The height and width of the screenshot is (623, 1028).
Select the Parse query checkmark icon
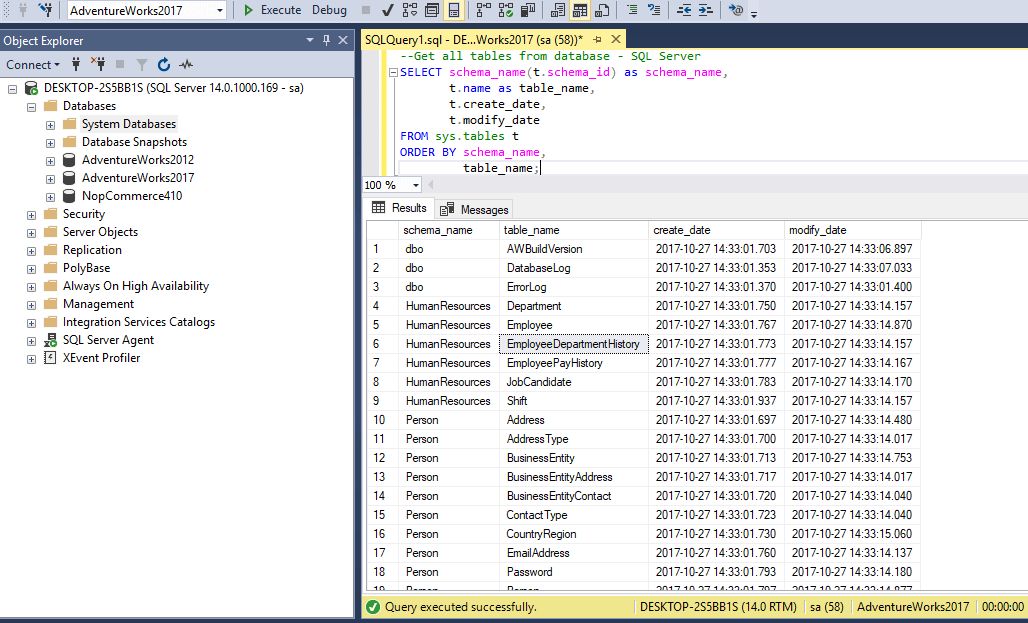click(388, 10)
